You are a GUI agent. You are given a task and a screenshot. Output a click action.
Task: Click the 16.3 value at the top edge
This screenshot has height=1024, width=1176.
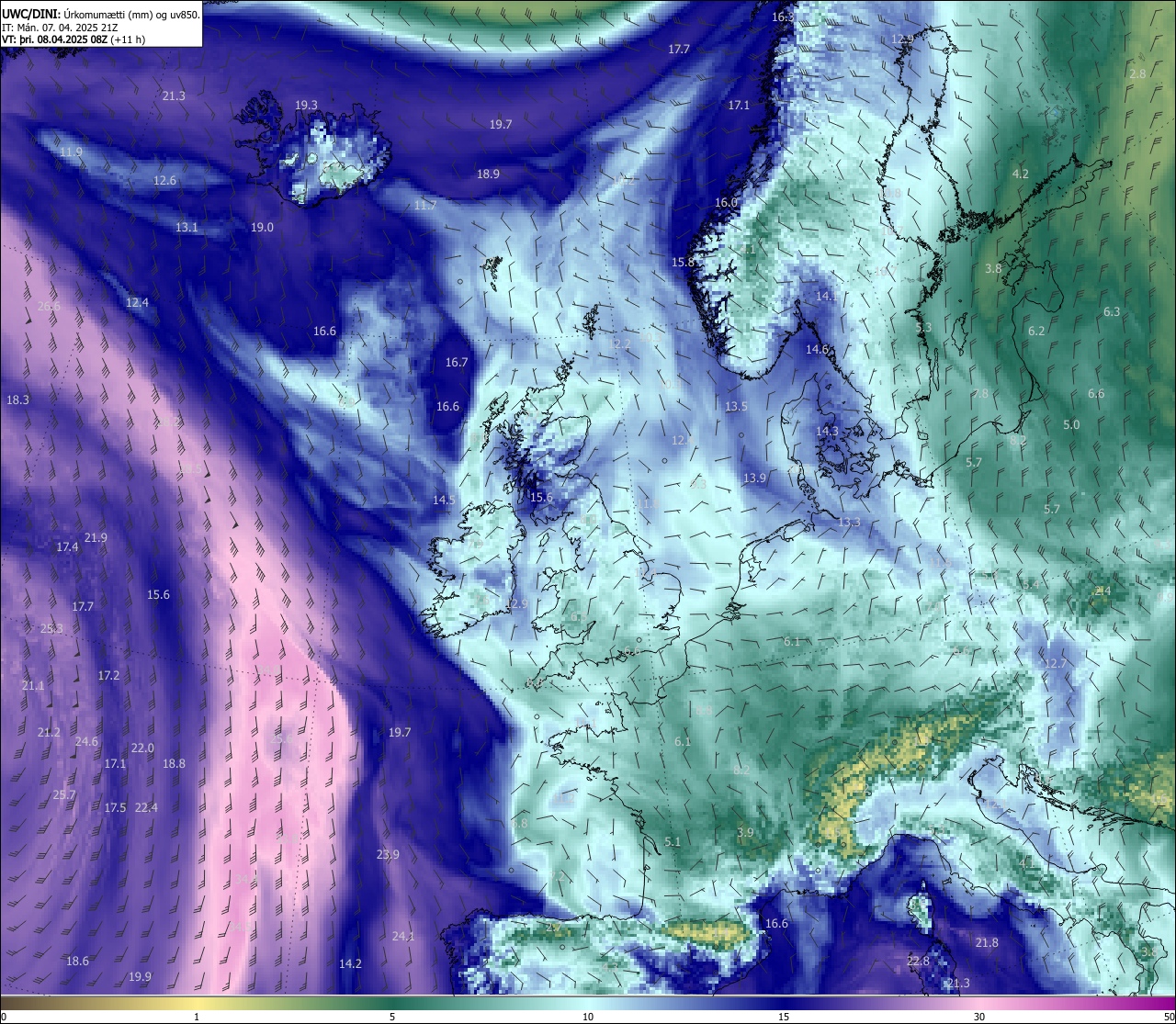pyautogui.click(x=783, y=17)
